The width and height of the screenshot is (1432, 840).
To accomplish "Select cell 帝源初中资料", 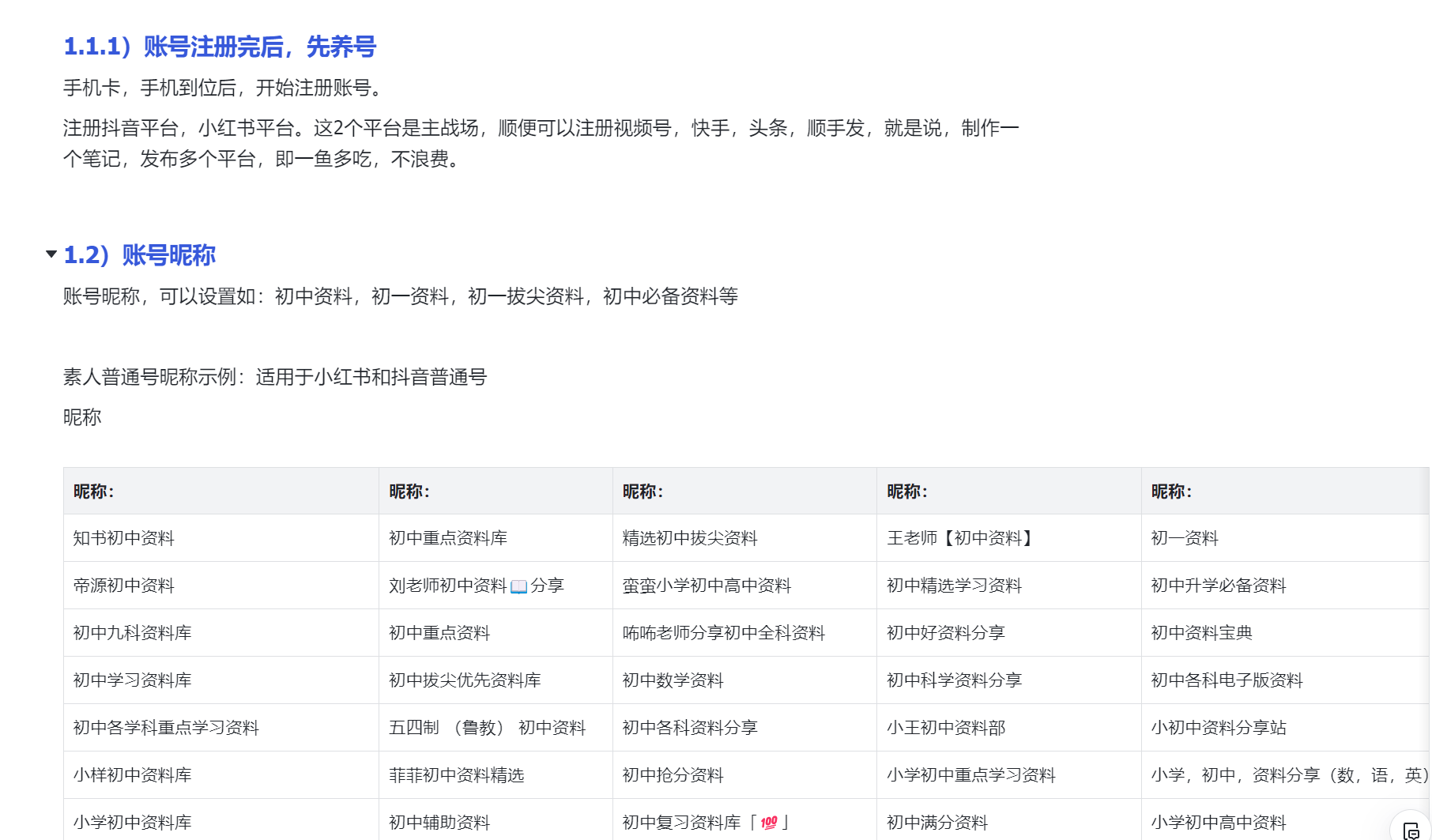I will tap(221, 586).
